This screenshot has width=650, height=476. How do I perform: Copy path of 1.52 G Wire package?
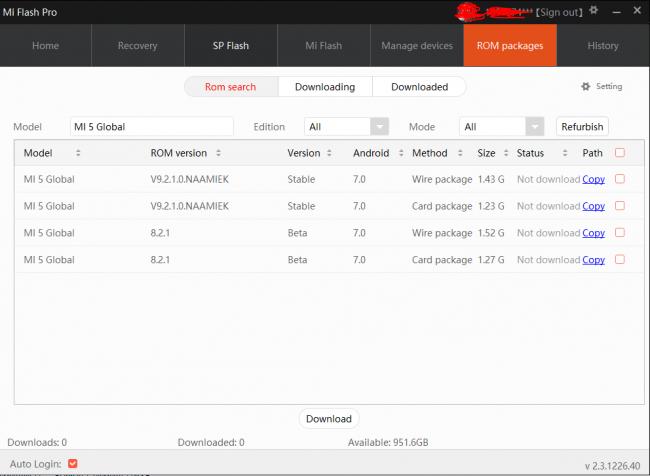tap(594, 233)
